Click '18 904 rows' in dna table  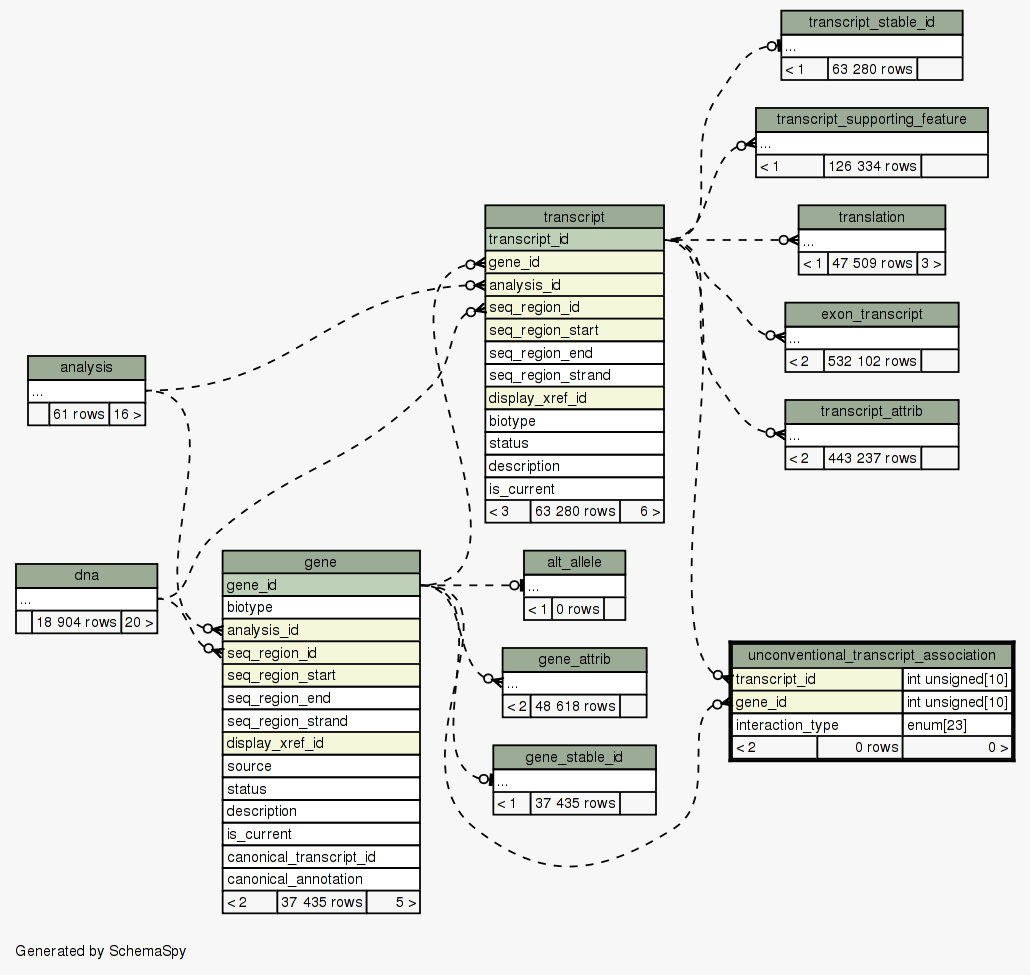pos(76,622)
